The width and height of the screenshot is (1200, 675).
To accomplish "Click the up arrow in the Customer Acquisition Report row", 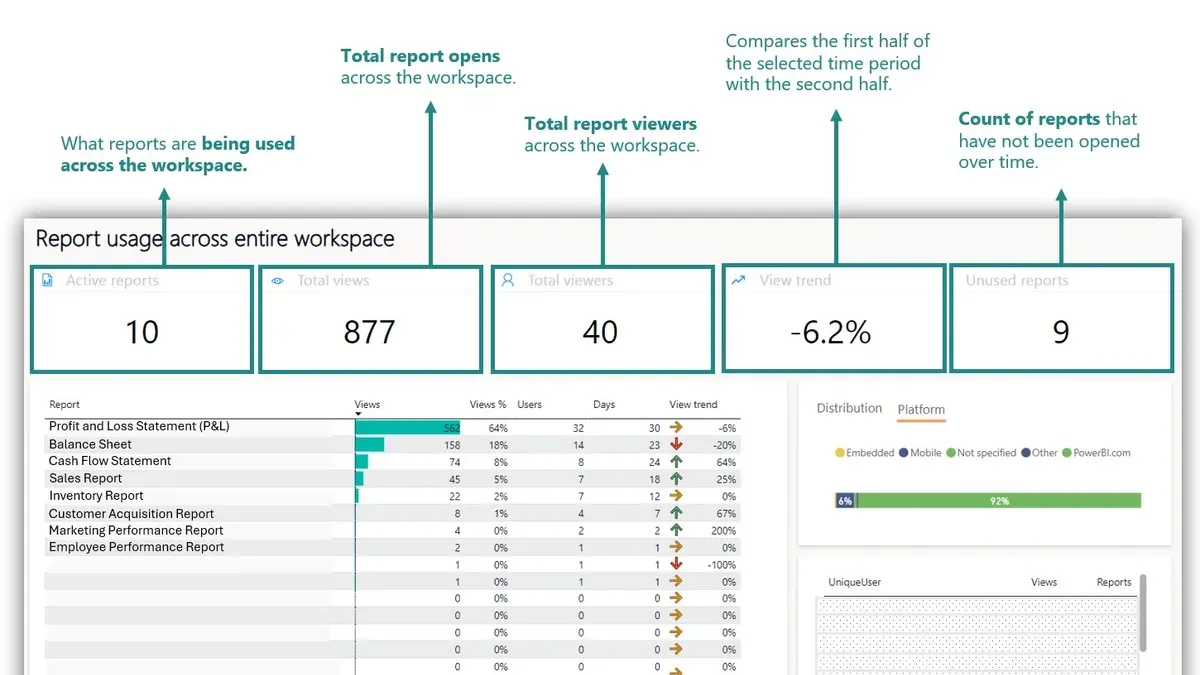I will click(x=676, y=513).
